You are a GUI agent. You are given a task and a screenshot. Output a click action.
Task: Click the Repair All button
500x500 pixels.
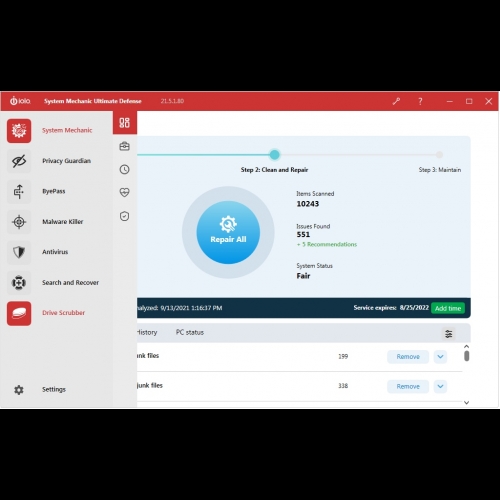coord(228,232)
